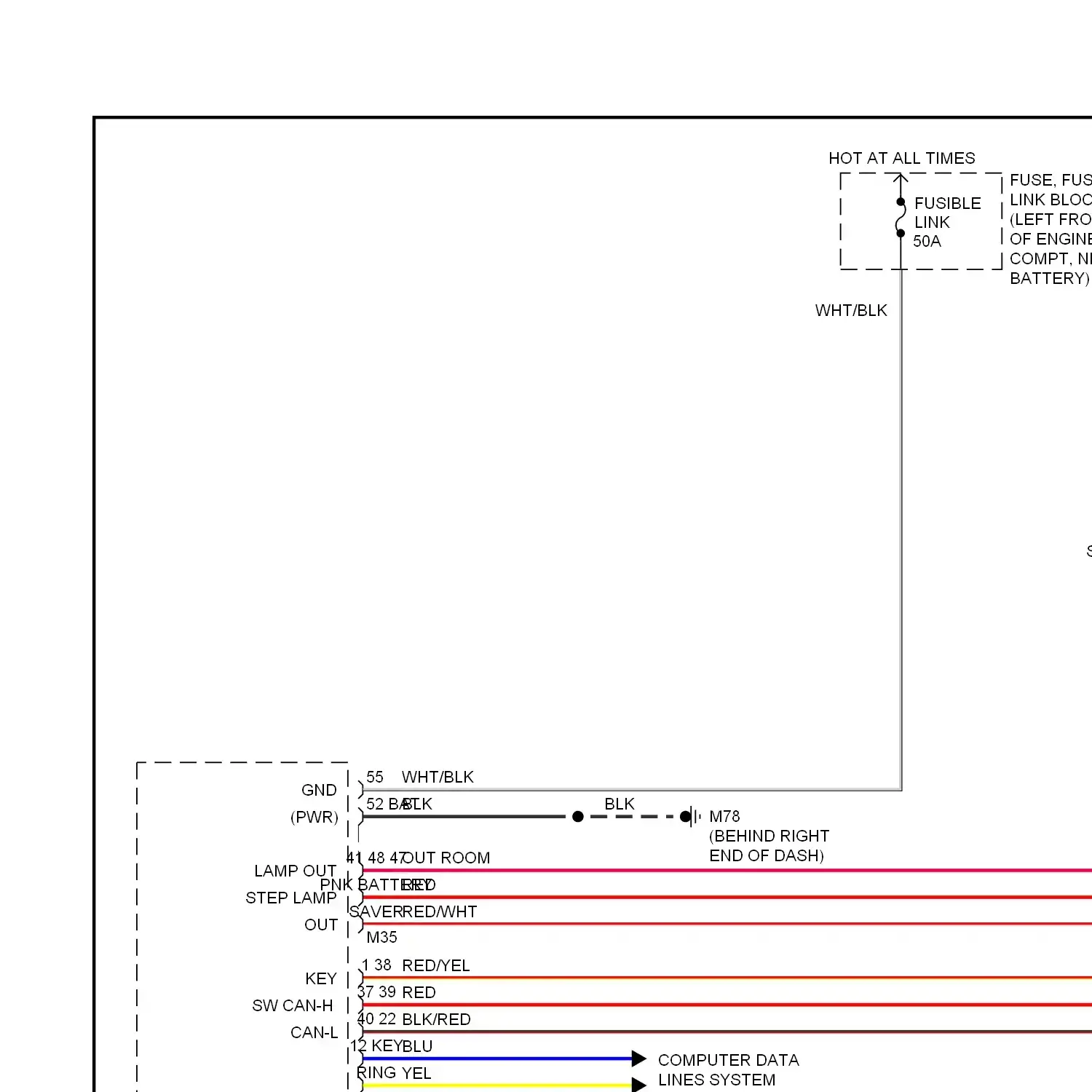Select the CAN-L label
1092x1092 pixels.
point(314,1032)
